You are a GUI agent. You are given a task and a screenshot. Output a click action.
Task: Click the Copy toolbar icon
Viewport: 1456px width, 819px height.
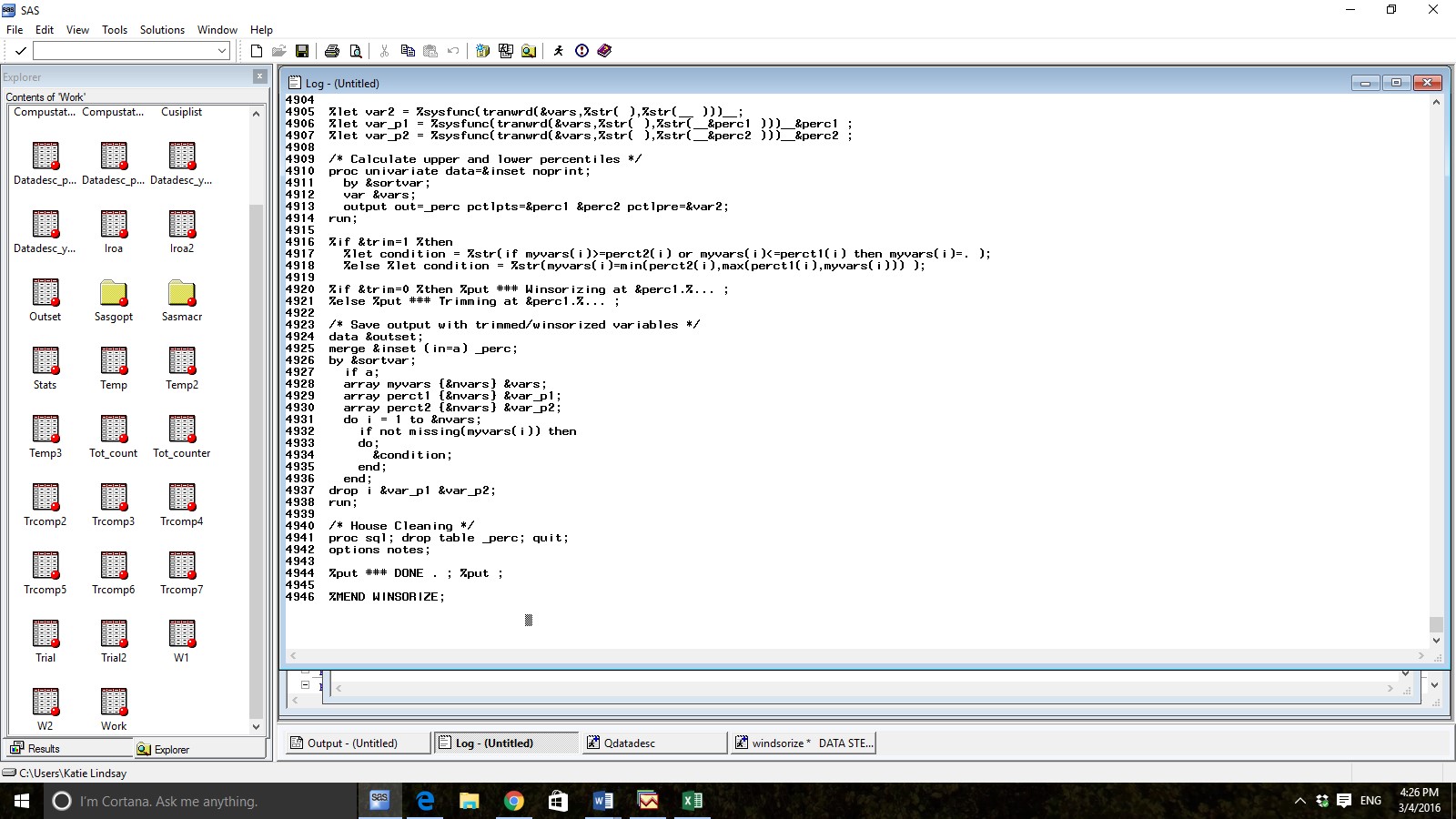point(408,51)
